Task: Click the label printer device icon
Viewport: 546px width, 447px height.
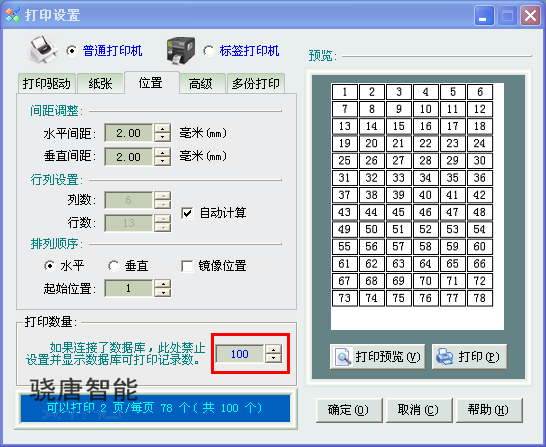Action: click(x=181, y=51)
